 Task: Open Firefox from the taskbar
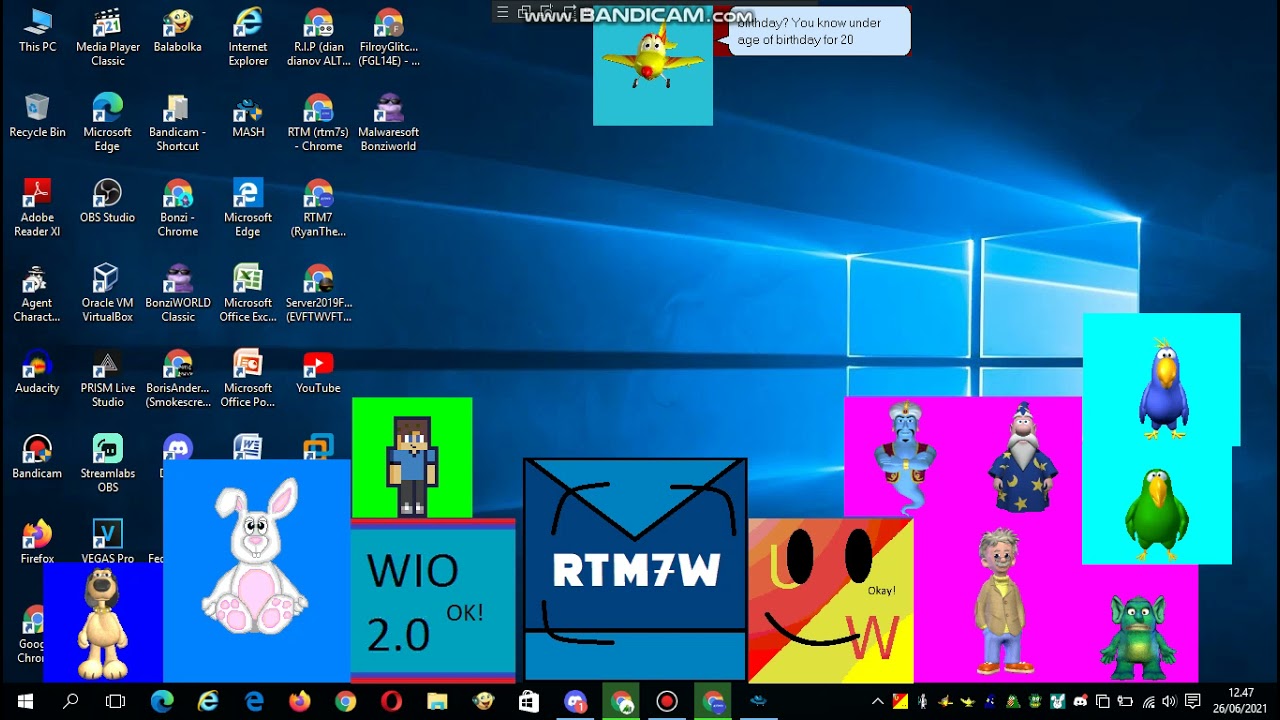click(299, 701)
